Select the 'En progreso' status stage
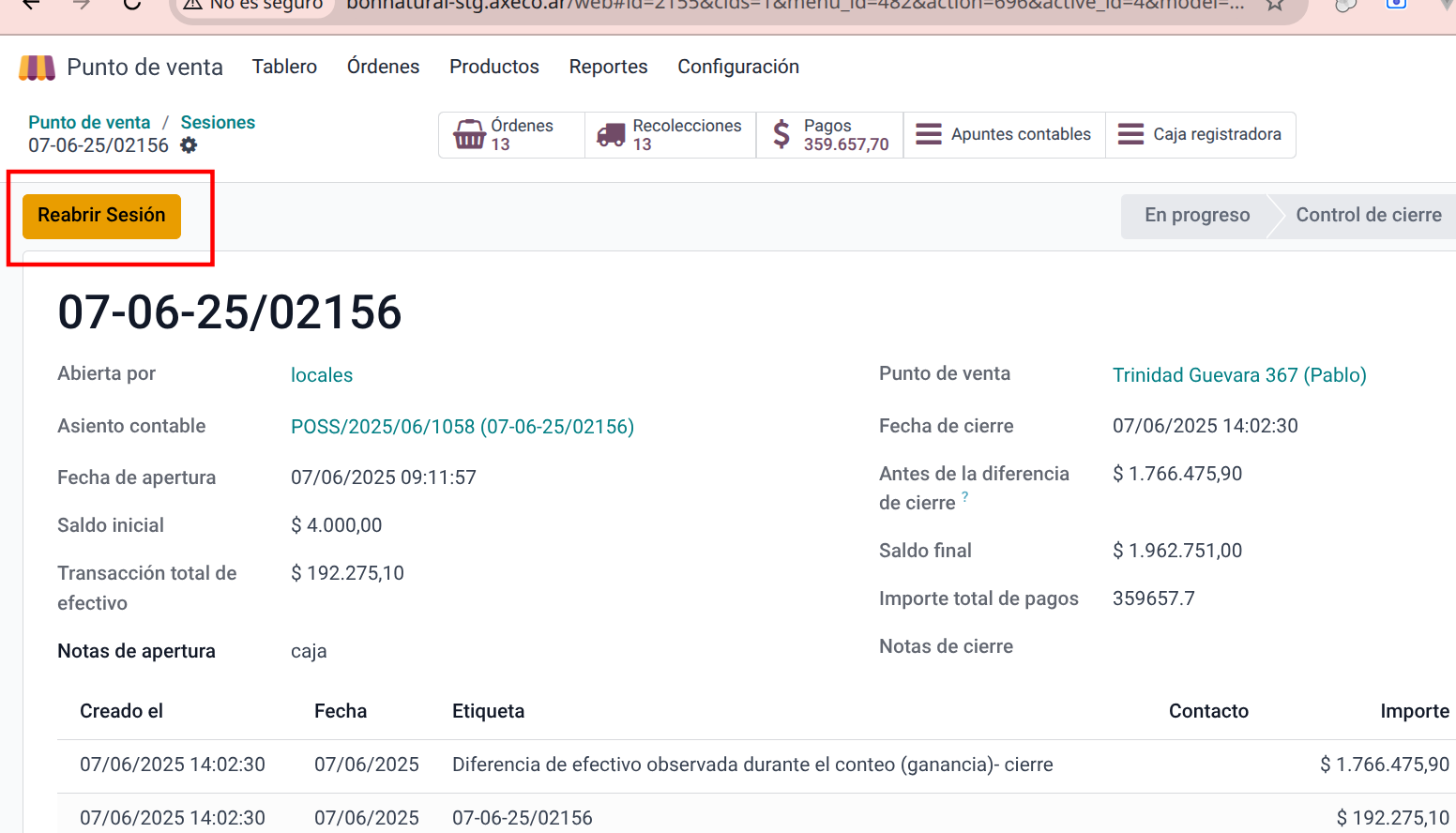This screenshot has width=1456, height=833. point(1196,216)
